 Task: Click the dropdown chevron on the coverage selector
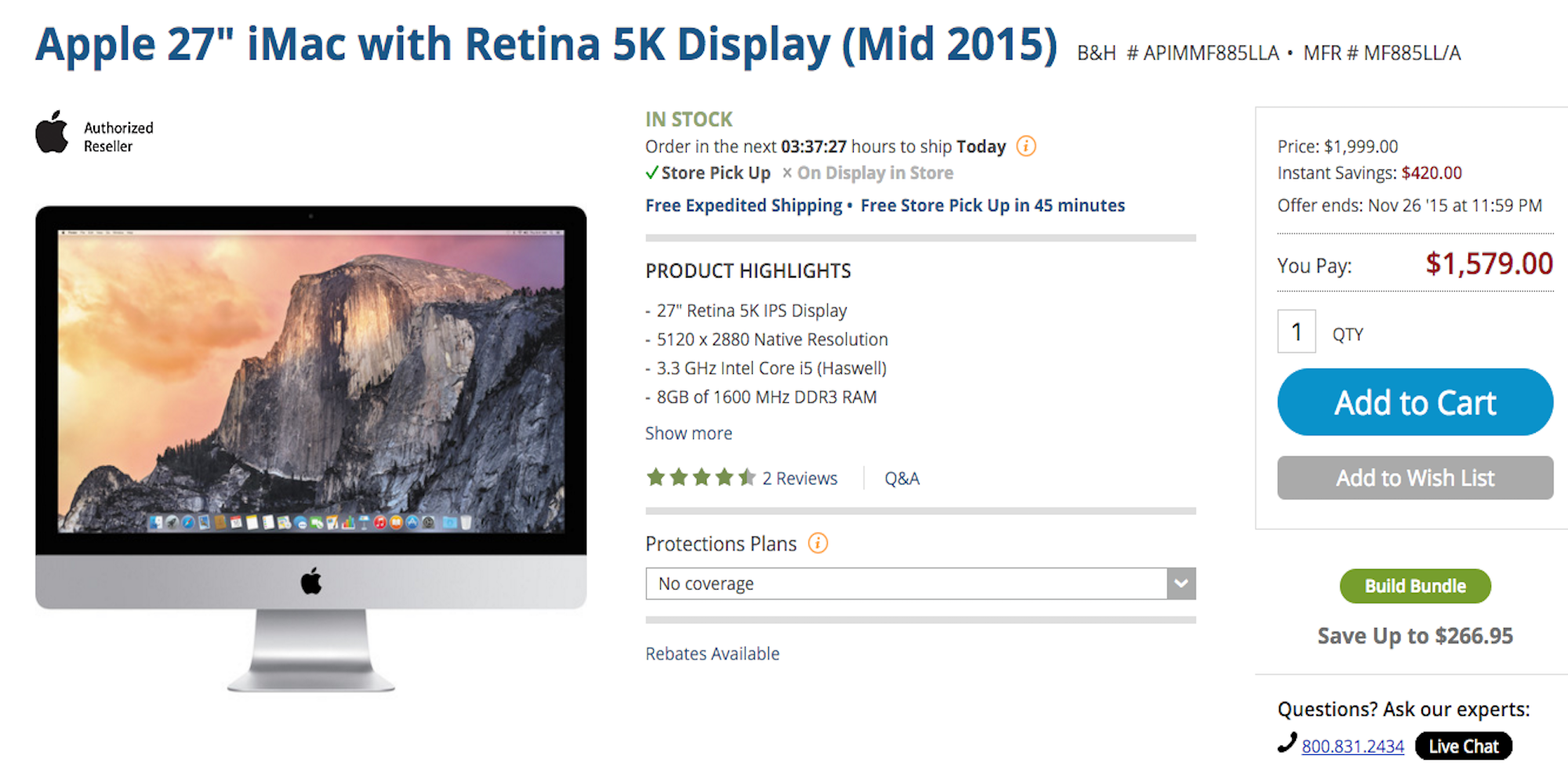point(1181,583)
